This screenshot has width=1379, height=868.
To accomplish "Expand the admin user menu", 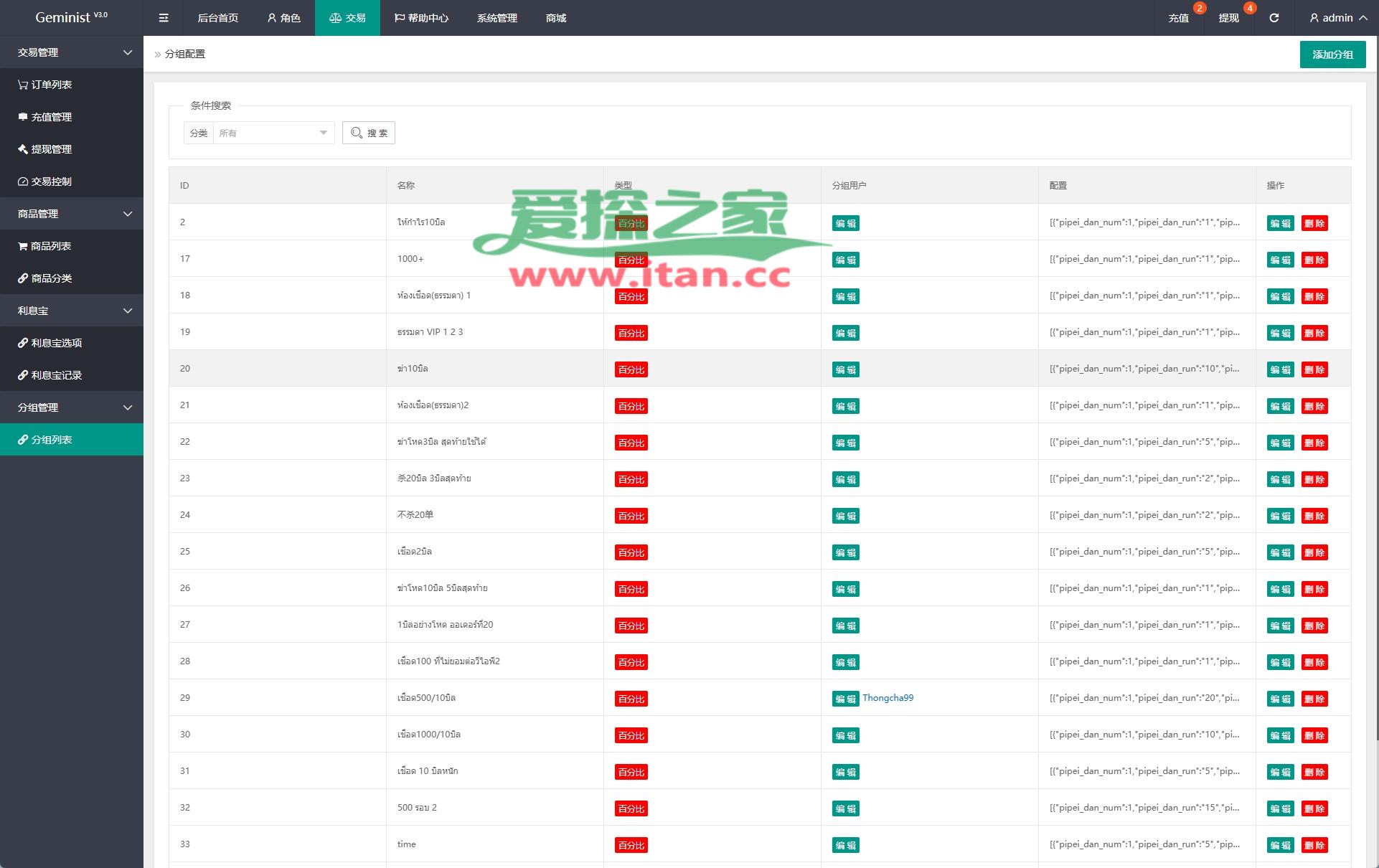I will pos(1337,18).
